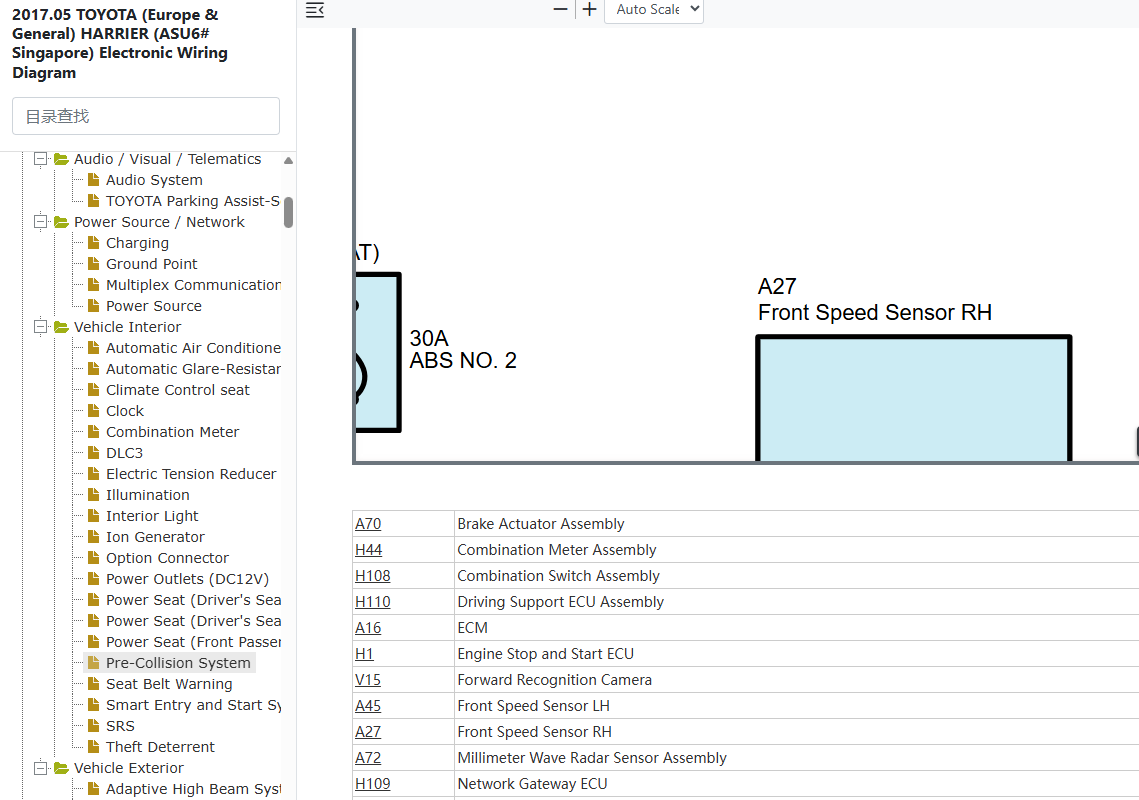Collapse the Vehicle Interior folder
1139x800 pixels.
pos(41,327)
